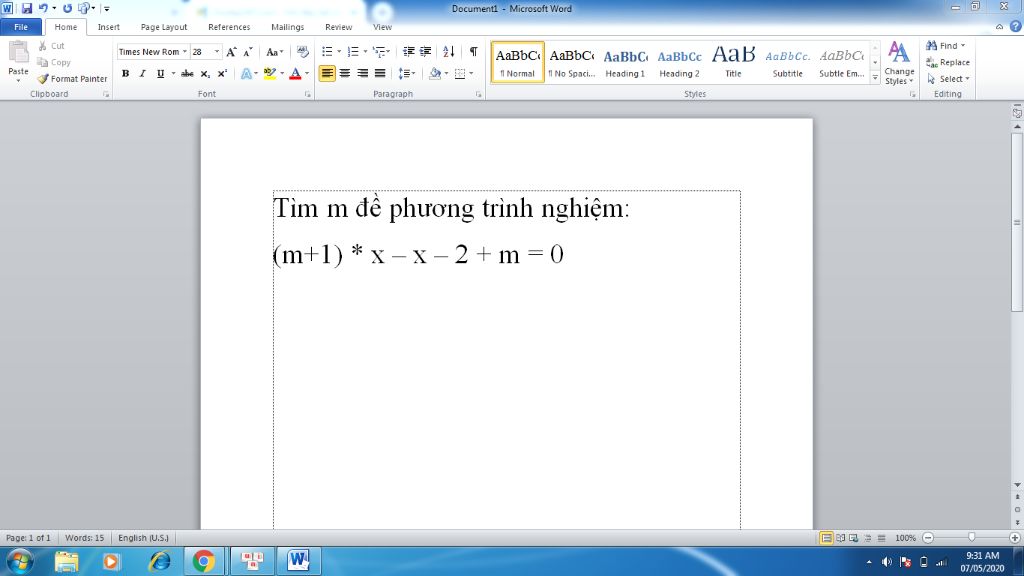
Task: Switch to the Review tab
Action: 338,27
